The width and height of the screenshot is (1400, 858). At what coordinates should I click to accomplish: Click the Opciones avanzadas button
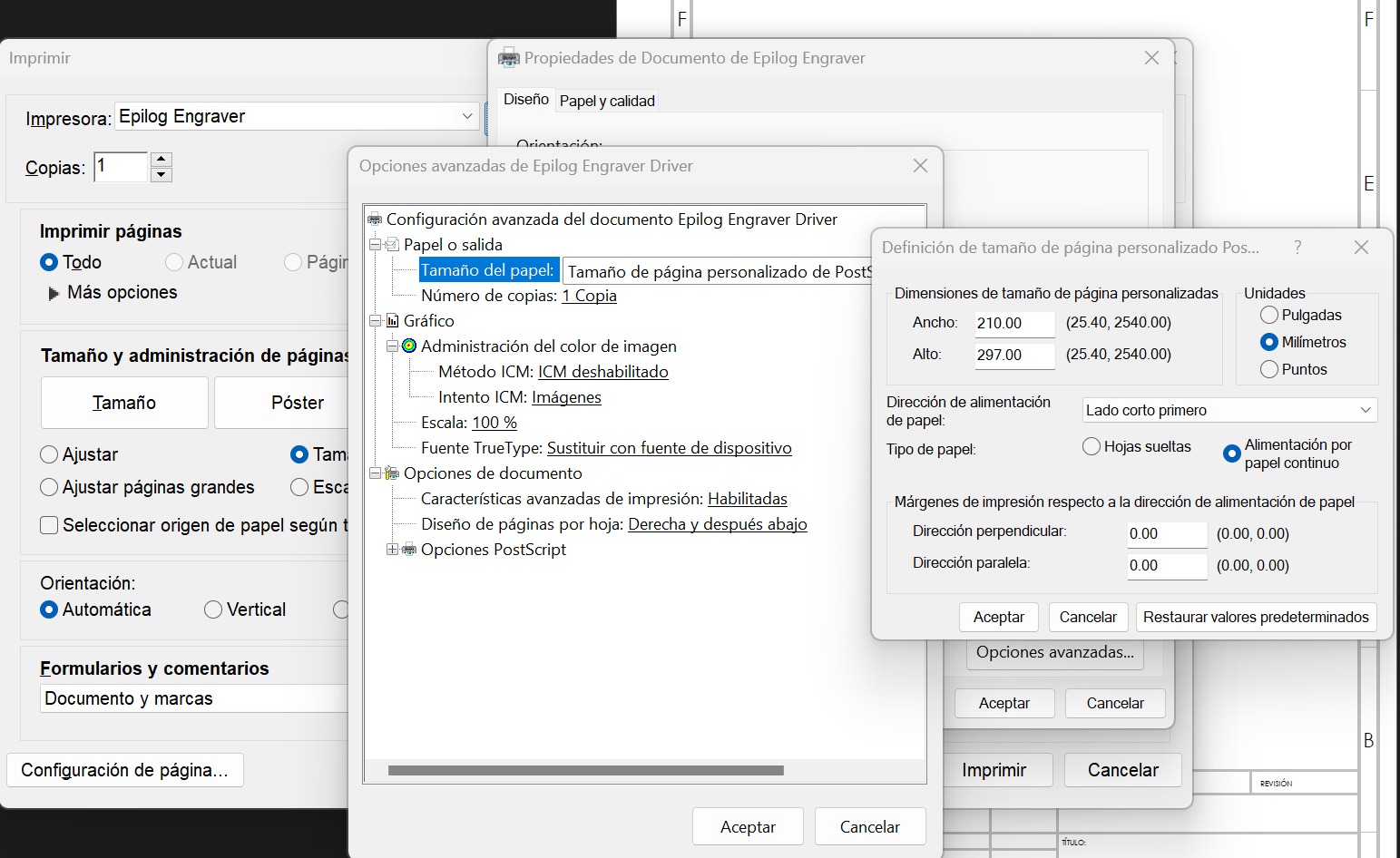click(1055, 652)
